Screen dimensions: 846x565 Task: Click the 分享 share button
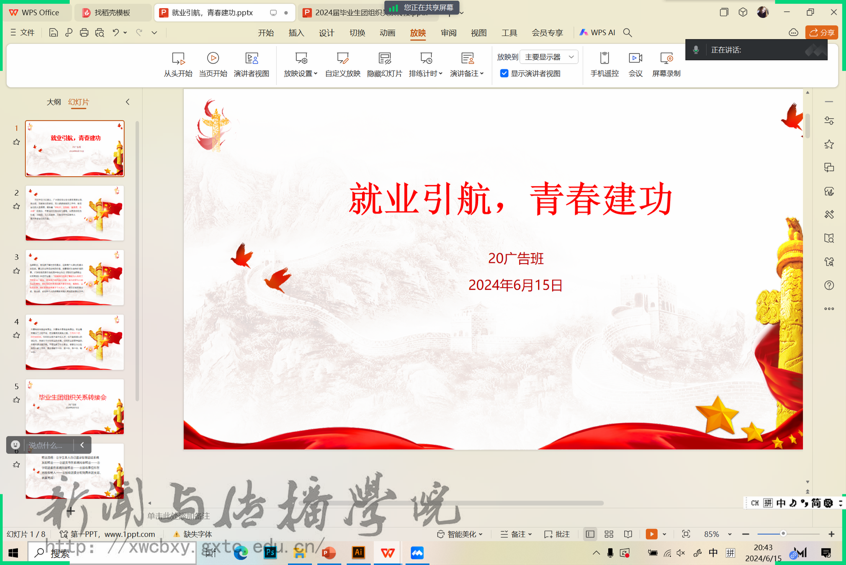click(x=822, y=33)
